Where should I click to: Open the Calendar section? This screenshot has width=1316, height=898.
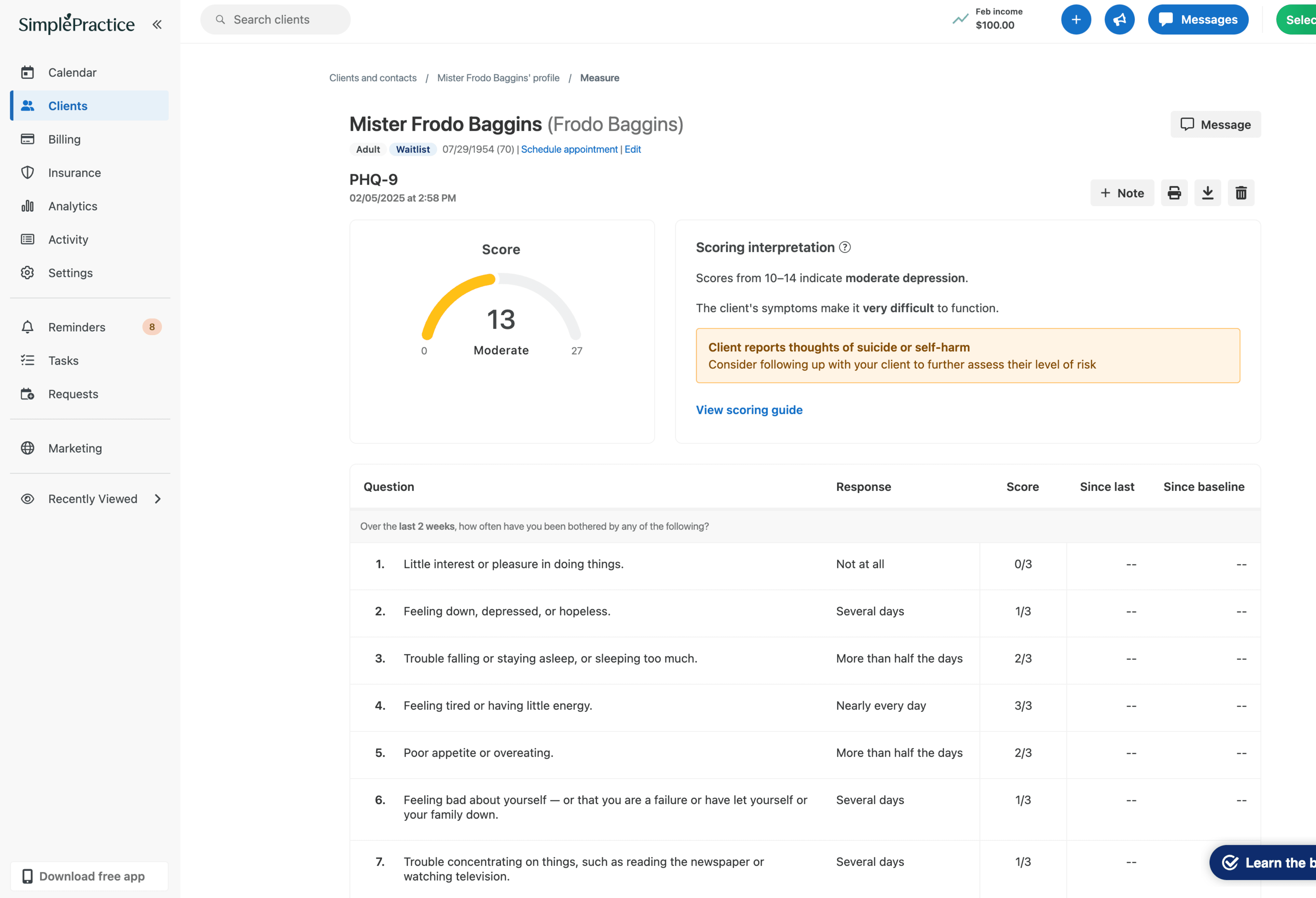72,73
